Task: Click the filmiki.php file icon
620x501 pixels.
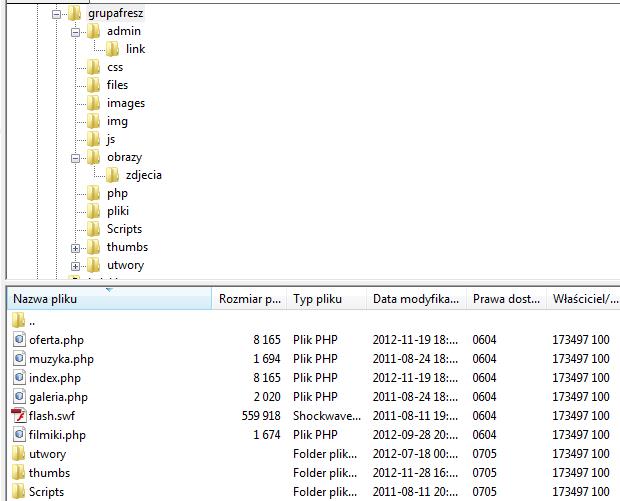Action: pos(19,435)
